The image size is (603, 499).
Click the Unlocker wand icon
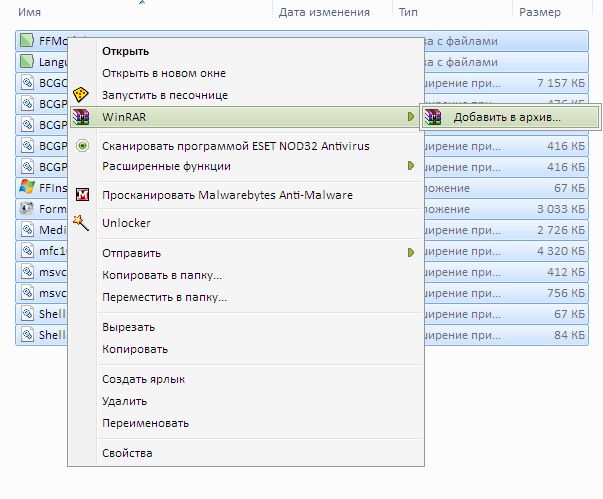(83, 223)
